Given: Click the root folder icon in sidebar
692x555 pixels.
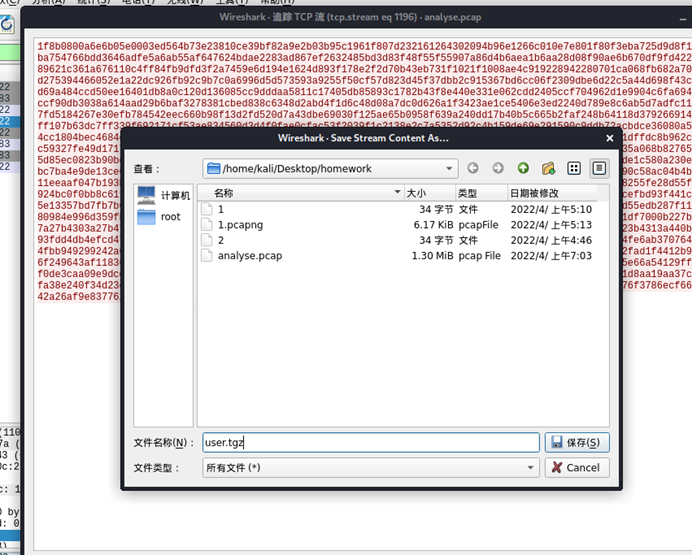Looking at the screenshot, I should coord(146,217).
